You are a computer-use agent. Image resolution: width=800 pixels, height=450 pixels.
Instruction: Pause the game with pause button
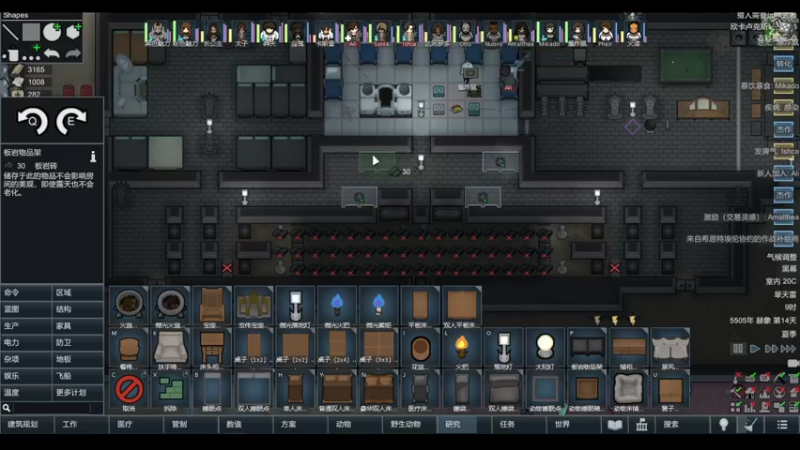coord(738,349)
